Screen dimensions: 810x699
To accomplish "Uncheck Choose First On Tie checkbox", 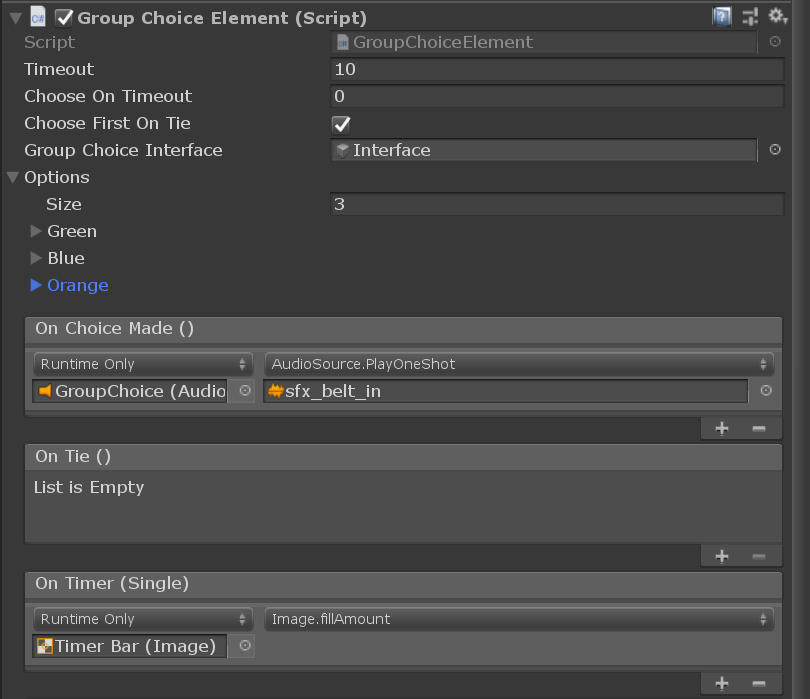I will pos(341,124).
